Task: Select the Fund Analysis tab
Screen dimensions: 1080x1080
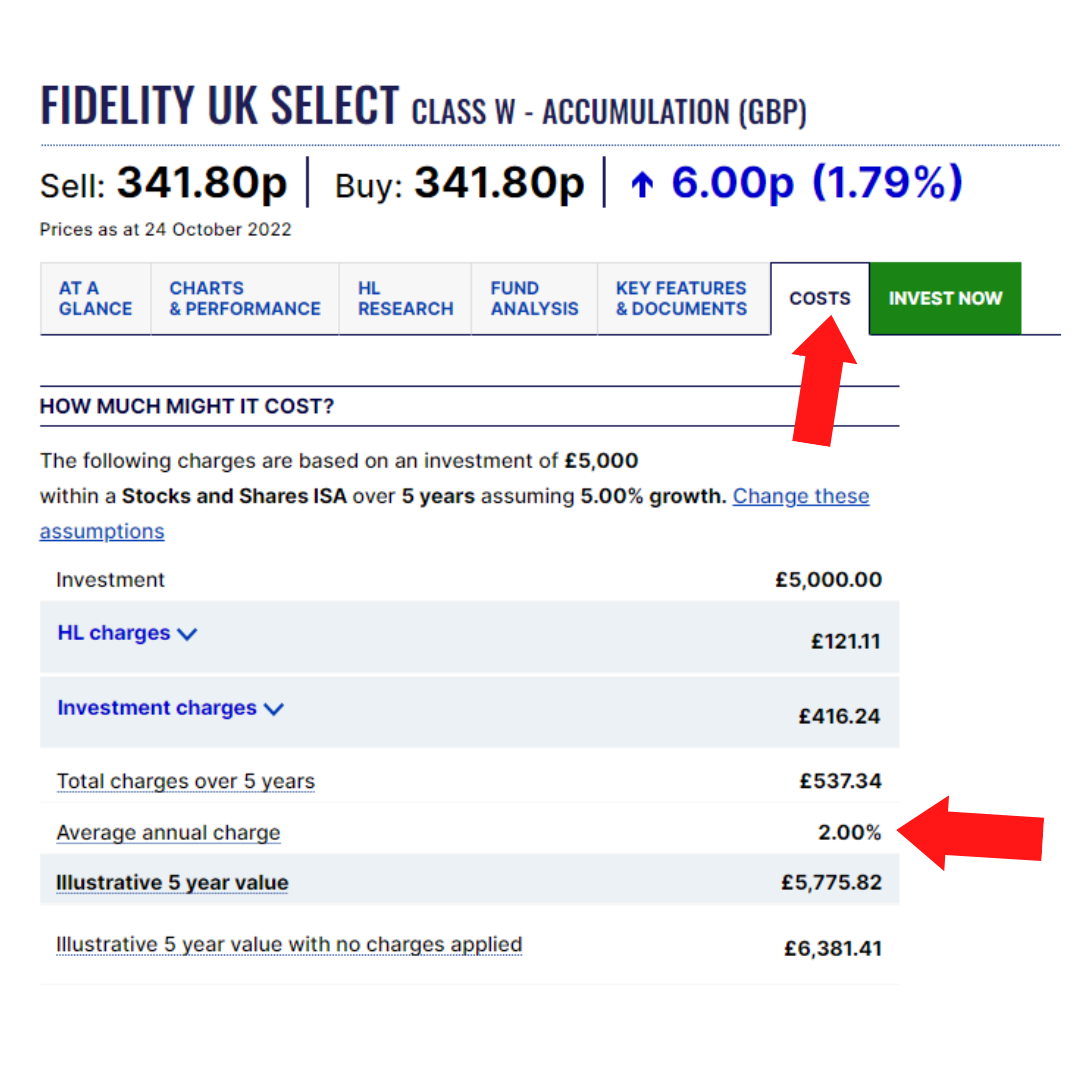Action: coord(534,298)
